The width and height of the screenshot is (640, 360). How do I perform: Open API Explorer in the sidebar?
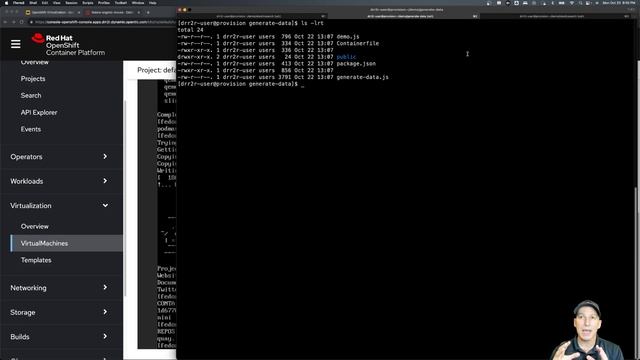39,112
